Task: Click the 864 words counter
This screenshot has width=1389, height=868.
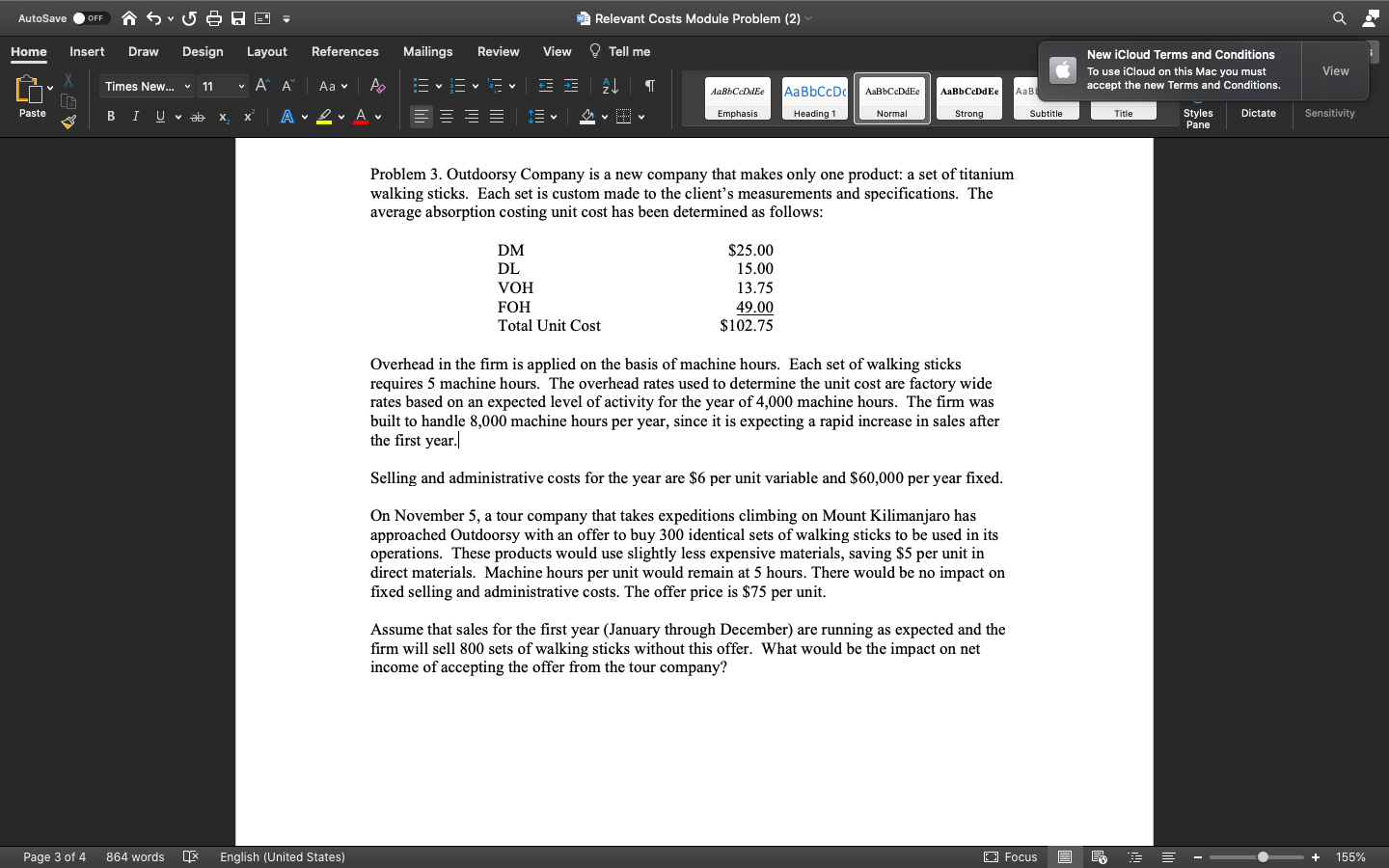Action: click(134, 856)
